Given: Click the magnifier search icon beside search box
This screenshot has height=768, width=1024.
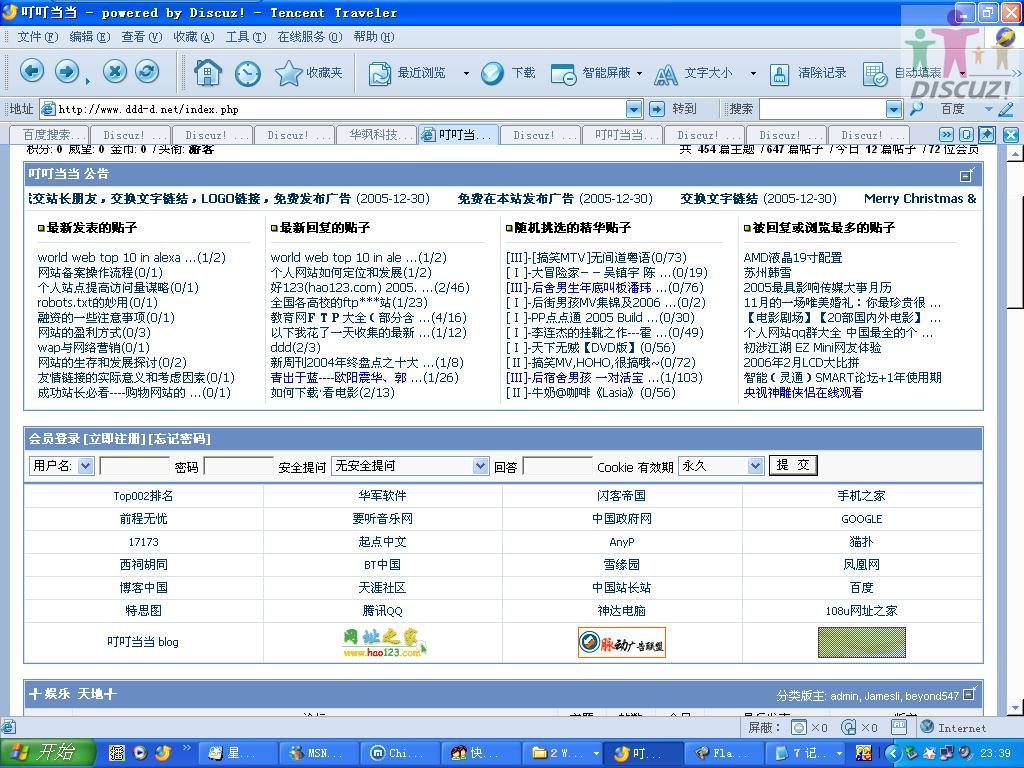Looking at the screenshot, I should pos(917,109).
